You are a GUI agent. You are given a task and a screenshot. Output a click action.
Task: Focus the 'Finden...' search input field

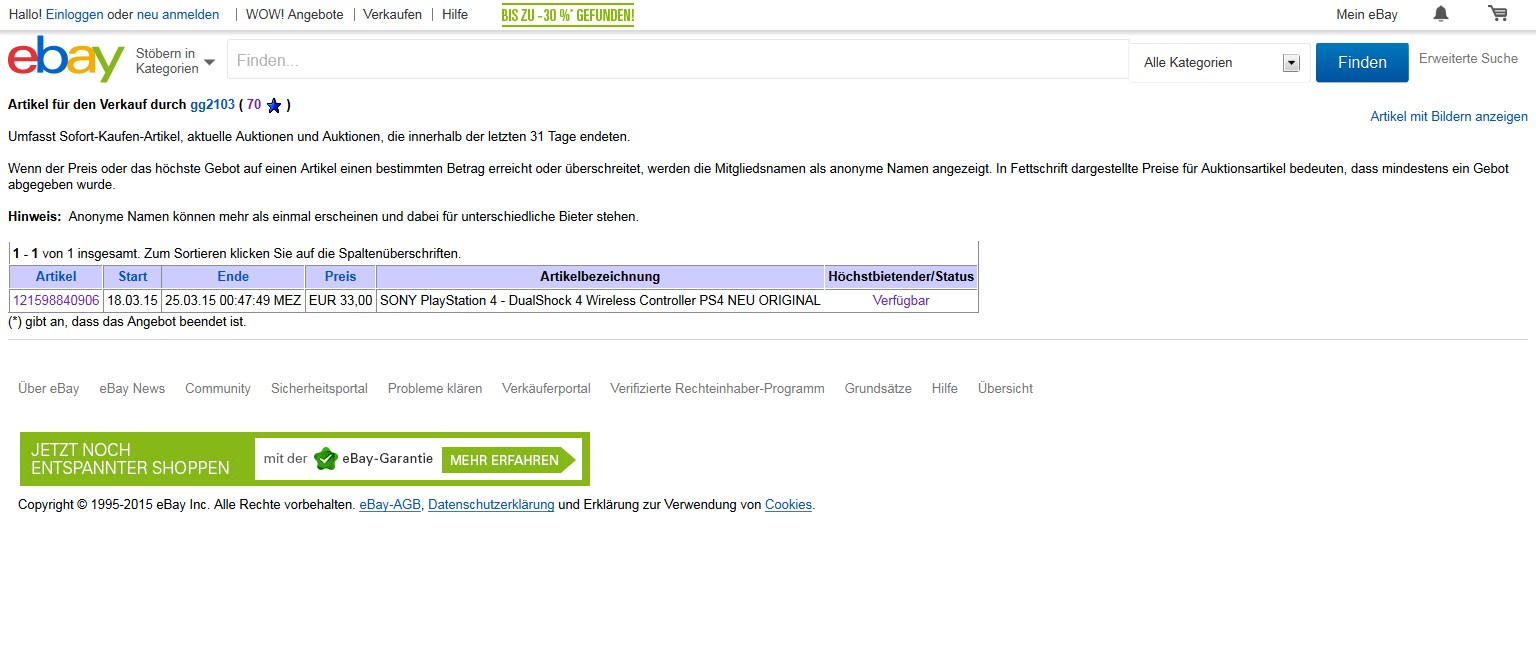coord(677,61)
